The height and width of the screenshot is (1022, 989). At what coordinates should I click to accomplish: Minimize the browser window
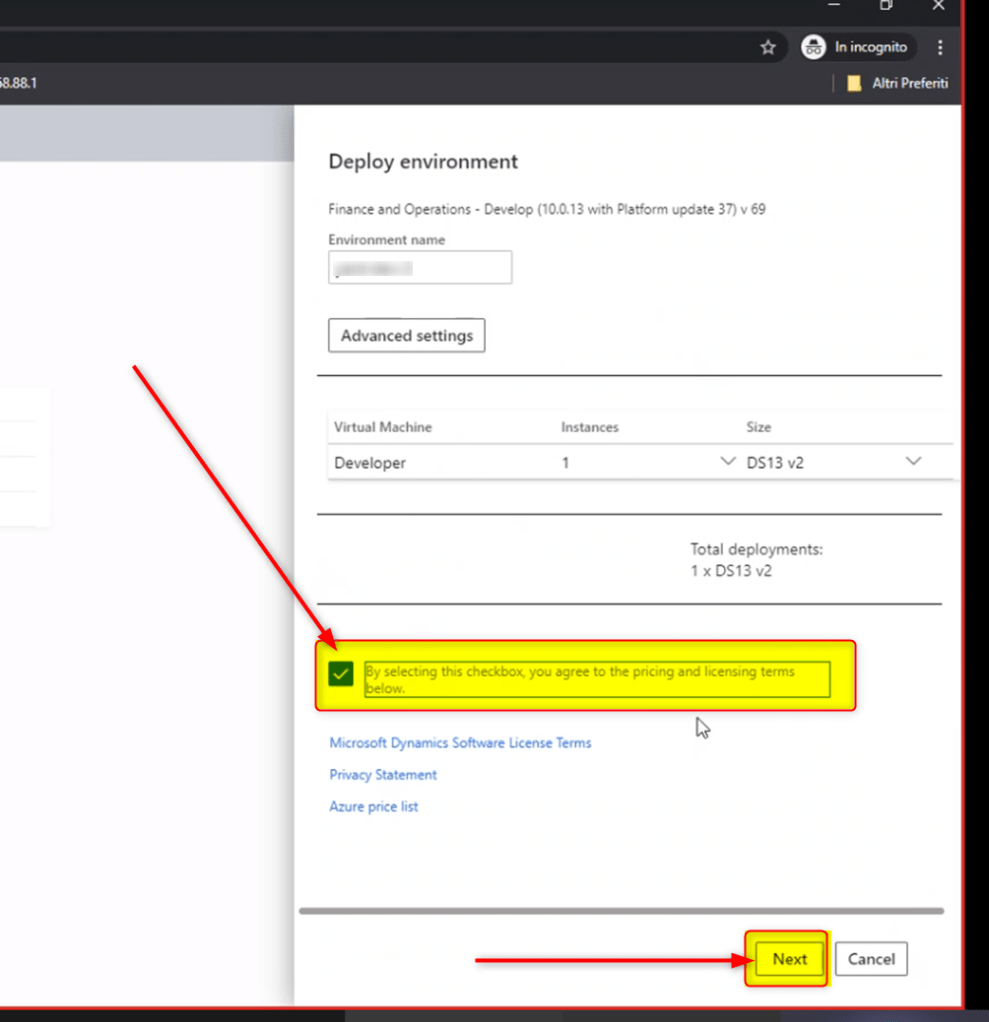834,6
